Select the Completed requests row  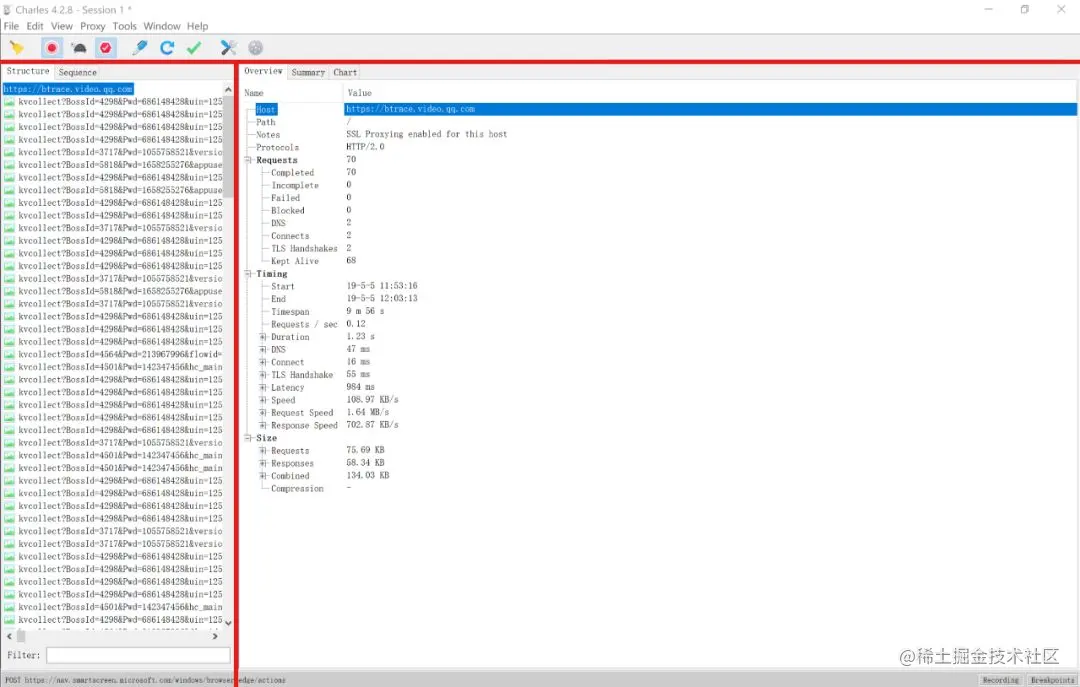660,172
